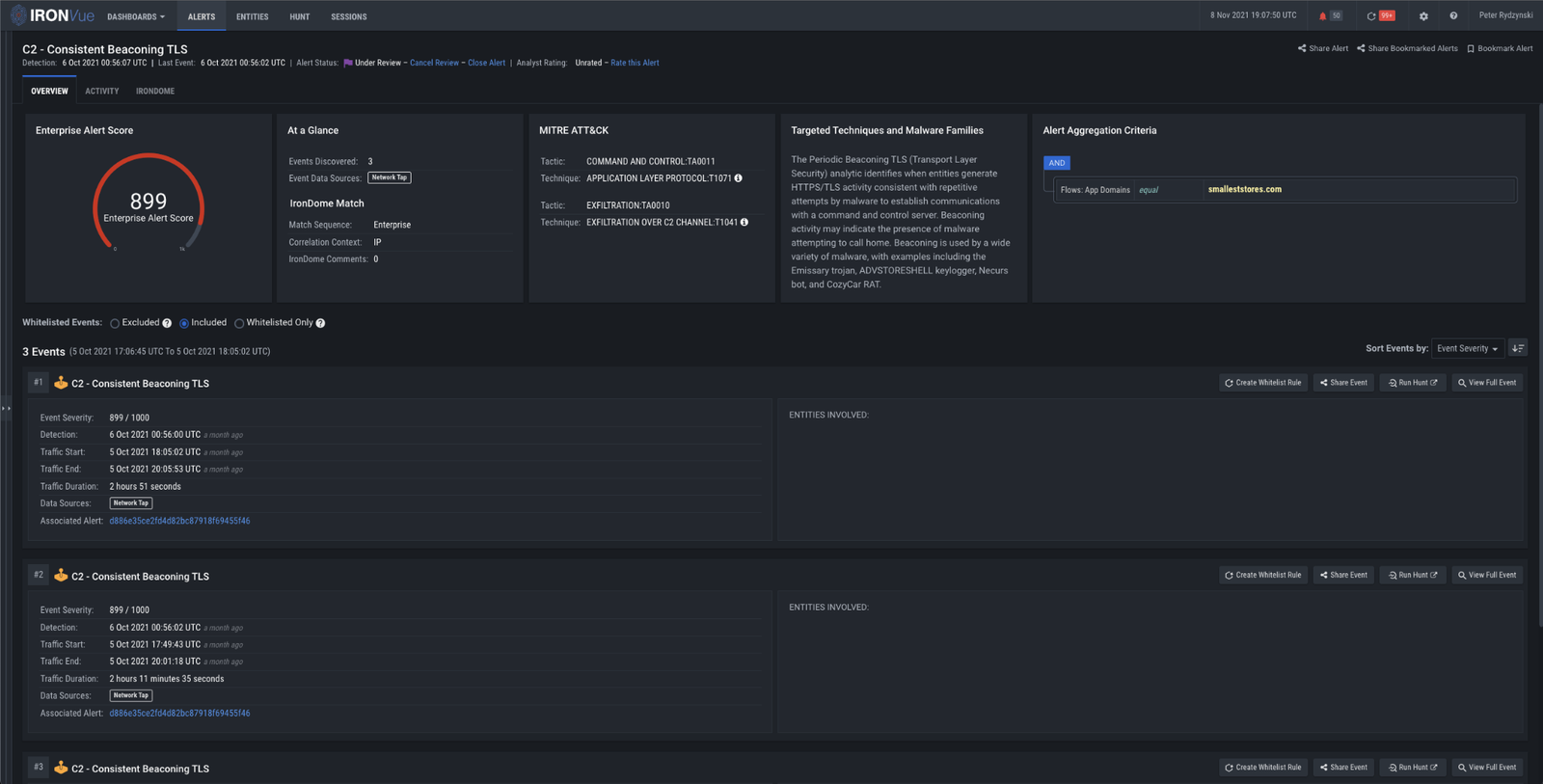Share Event for event #3

pos(1343,768)
